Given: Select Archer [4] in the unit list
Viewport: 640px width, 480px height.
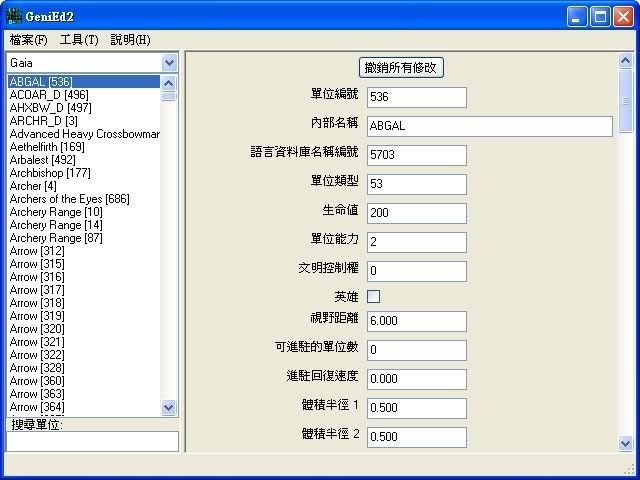Looking at the screenshot, I should 84,186.
